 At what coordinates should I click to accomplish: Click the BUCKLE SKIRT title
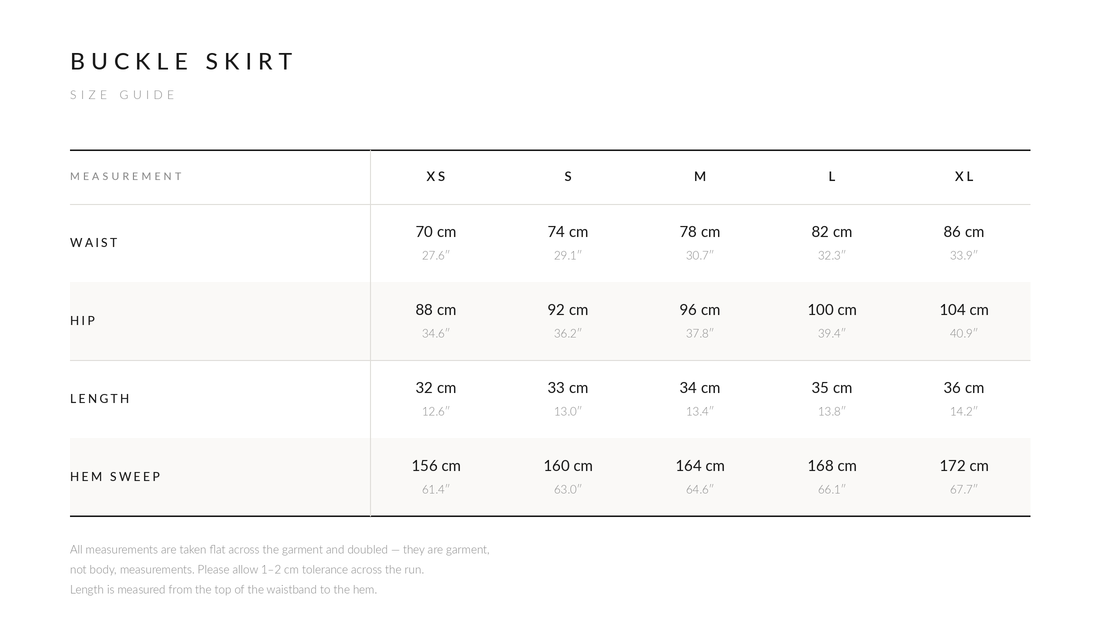click(x=182, y=62)
